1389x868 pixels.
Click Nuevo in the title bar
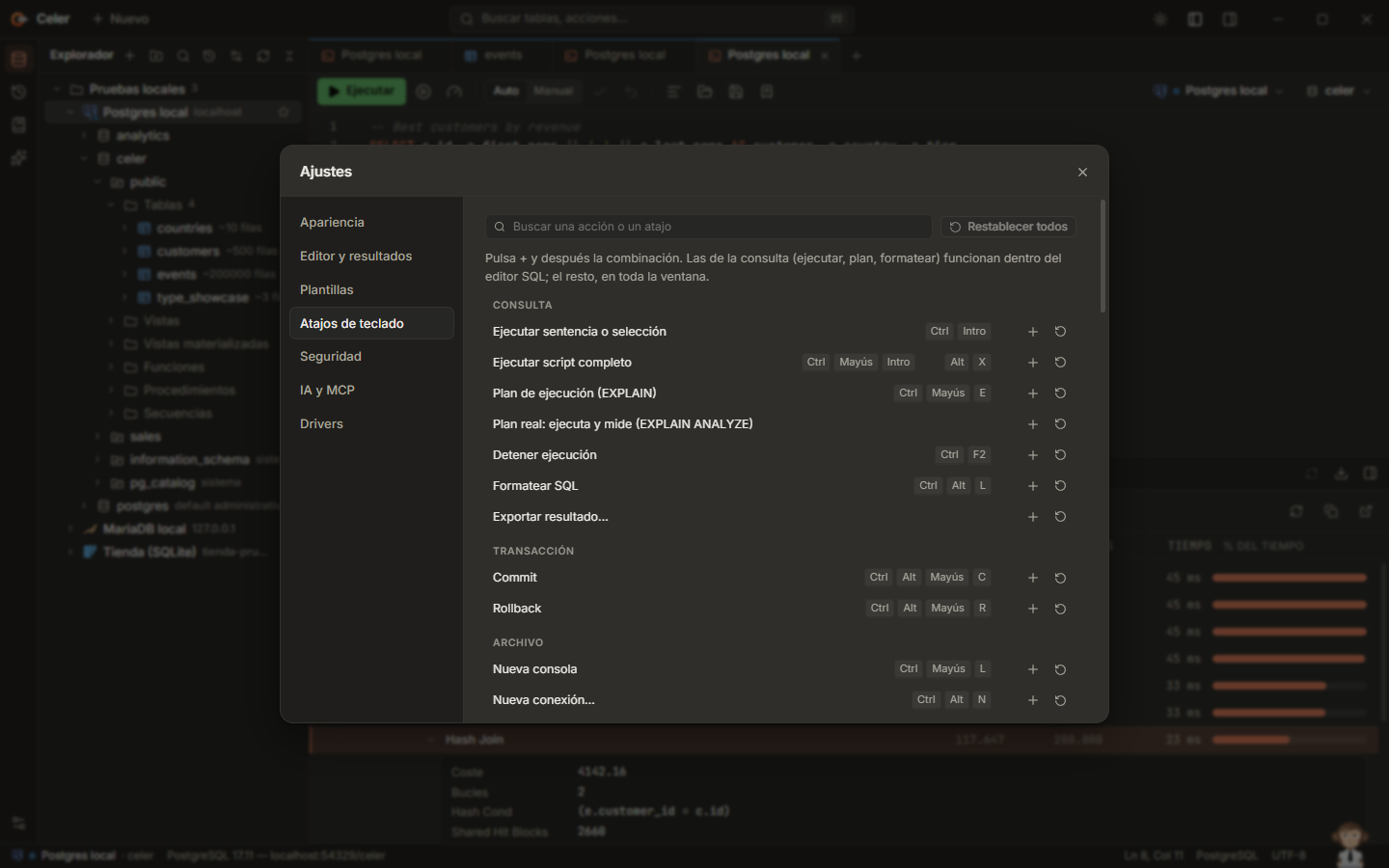click(121, 19)
